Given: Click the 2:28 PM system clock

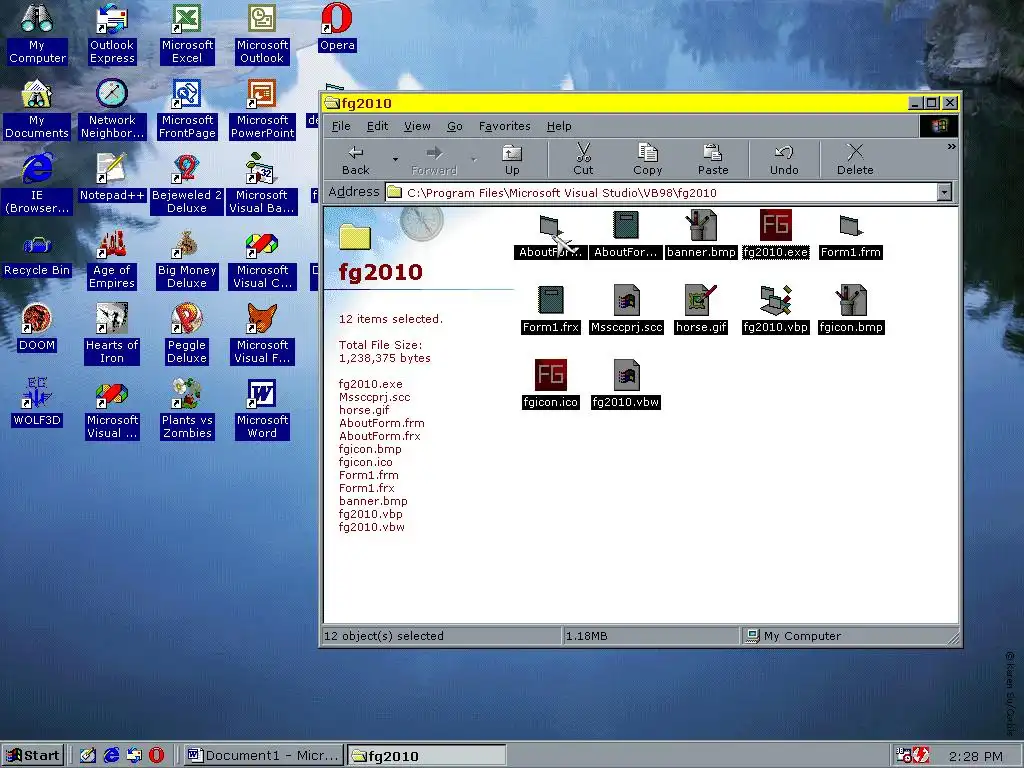Looking at the screenshot, I should click(975, 756).
